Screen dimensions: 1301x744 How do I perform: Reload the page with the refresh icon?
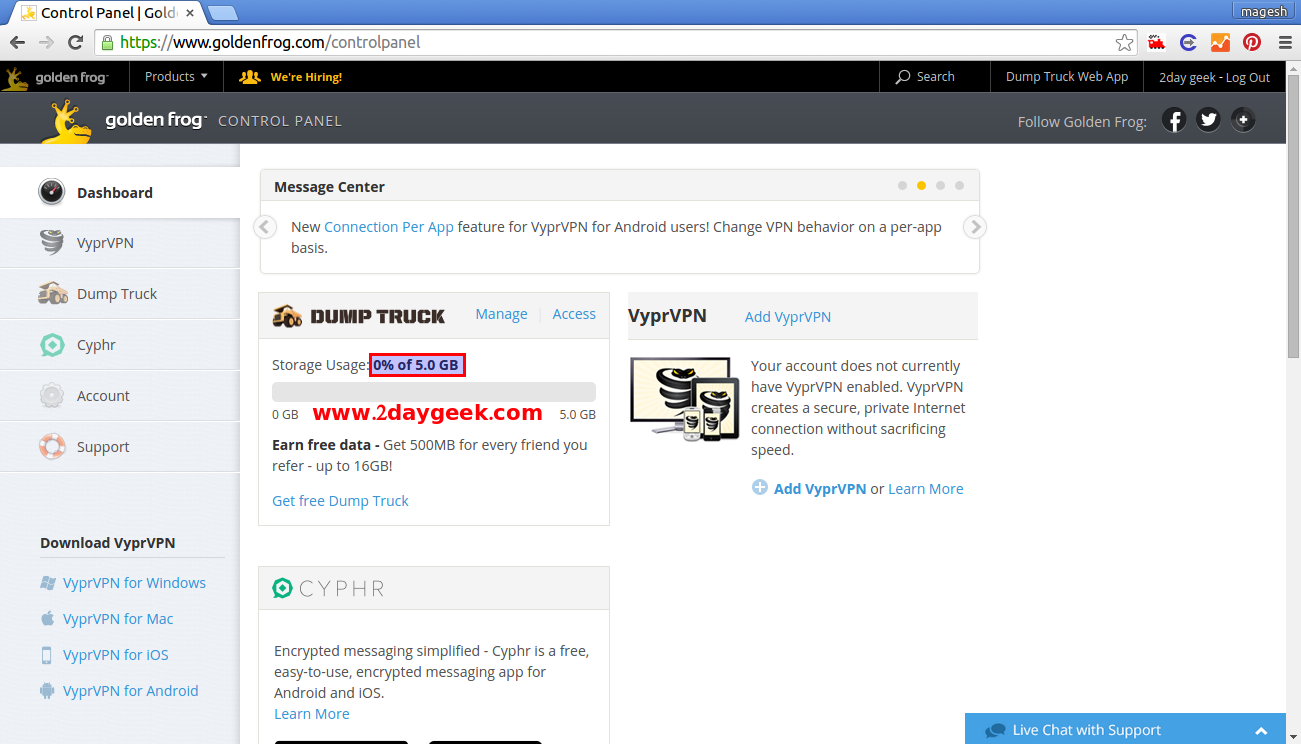point(75,42)
